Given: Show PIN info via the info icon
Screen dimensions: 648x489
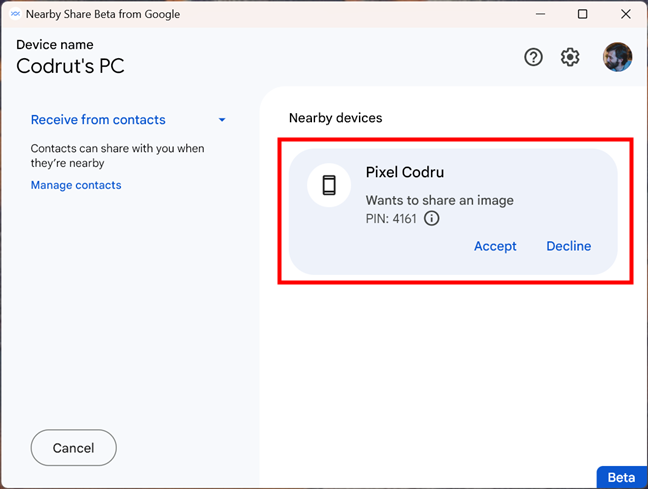Looking at the screenshot, I should [x=432, y=218].
